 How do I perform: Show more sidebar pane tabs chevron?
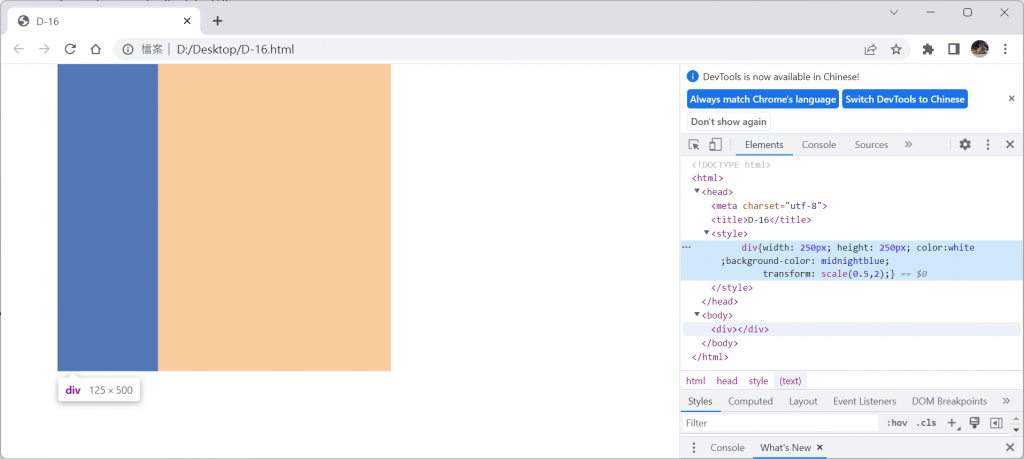pyautogui.click(x=1006, y=401)
